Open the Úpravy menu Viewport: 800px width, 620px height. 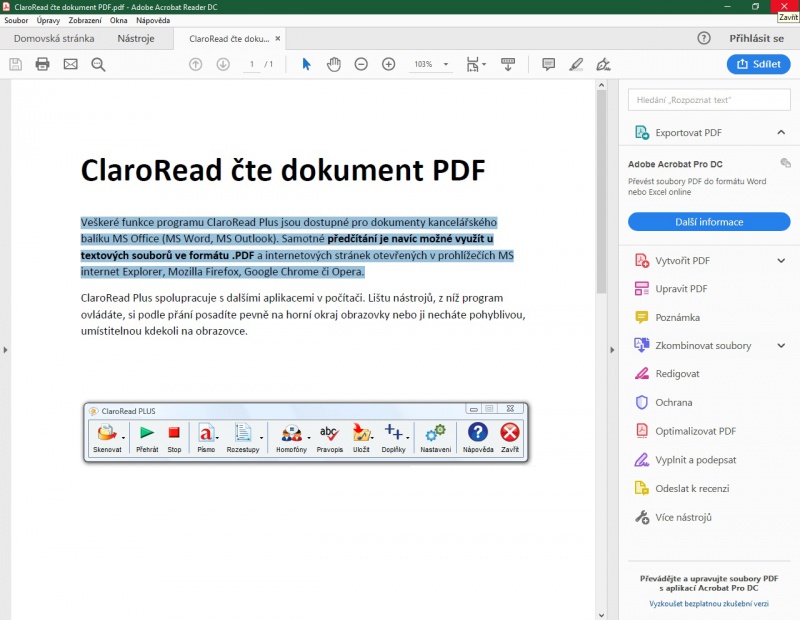pyautogui.click(x=48, y=20)
